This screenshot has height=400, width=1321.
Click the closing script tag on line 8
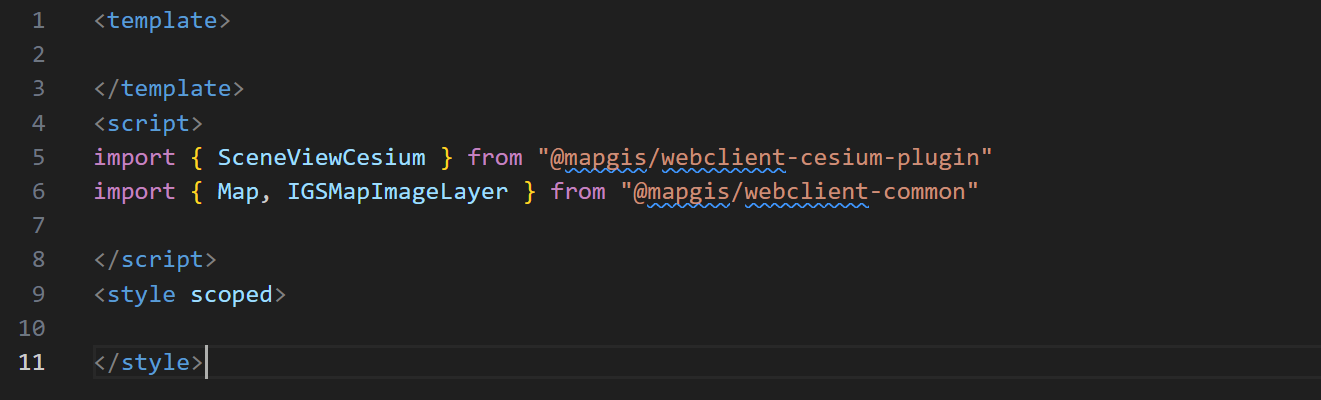point(155,260)
